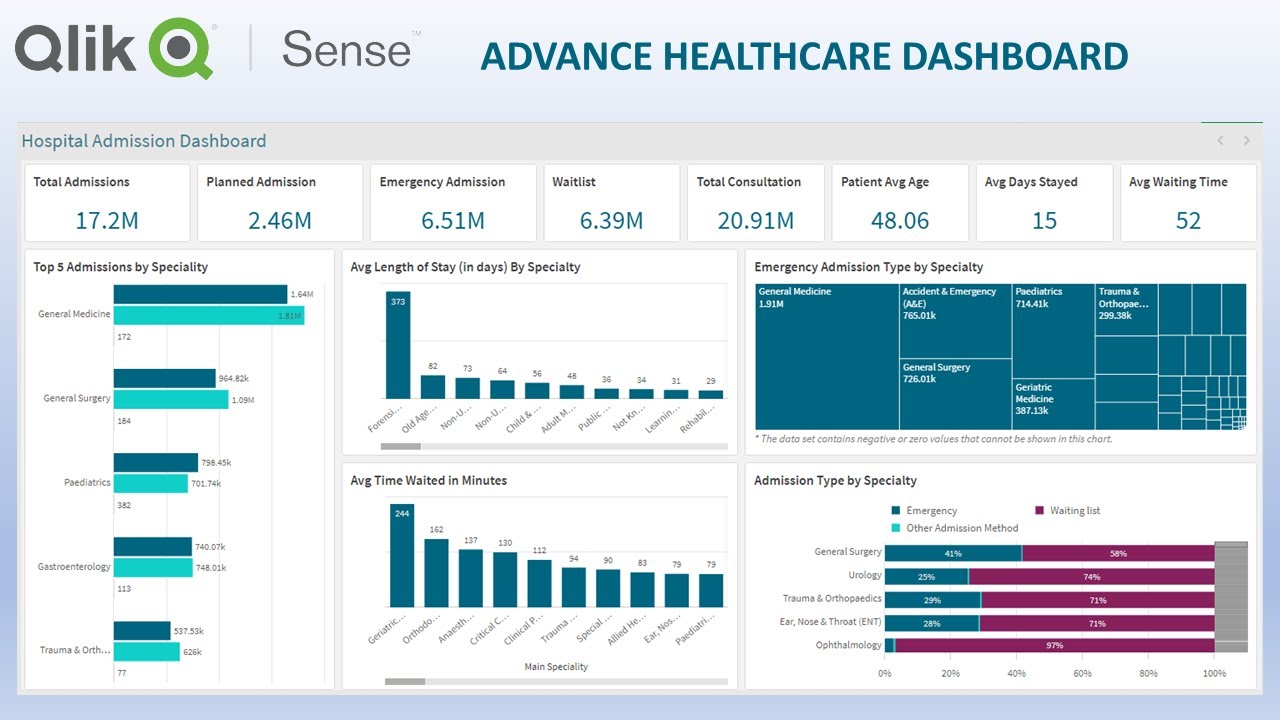Image resolution: width=1280 pixels, height=720 pixels.
Task: Click Avg Length of Stay chart title
Action: tap(466, 267)
